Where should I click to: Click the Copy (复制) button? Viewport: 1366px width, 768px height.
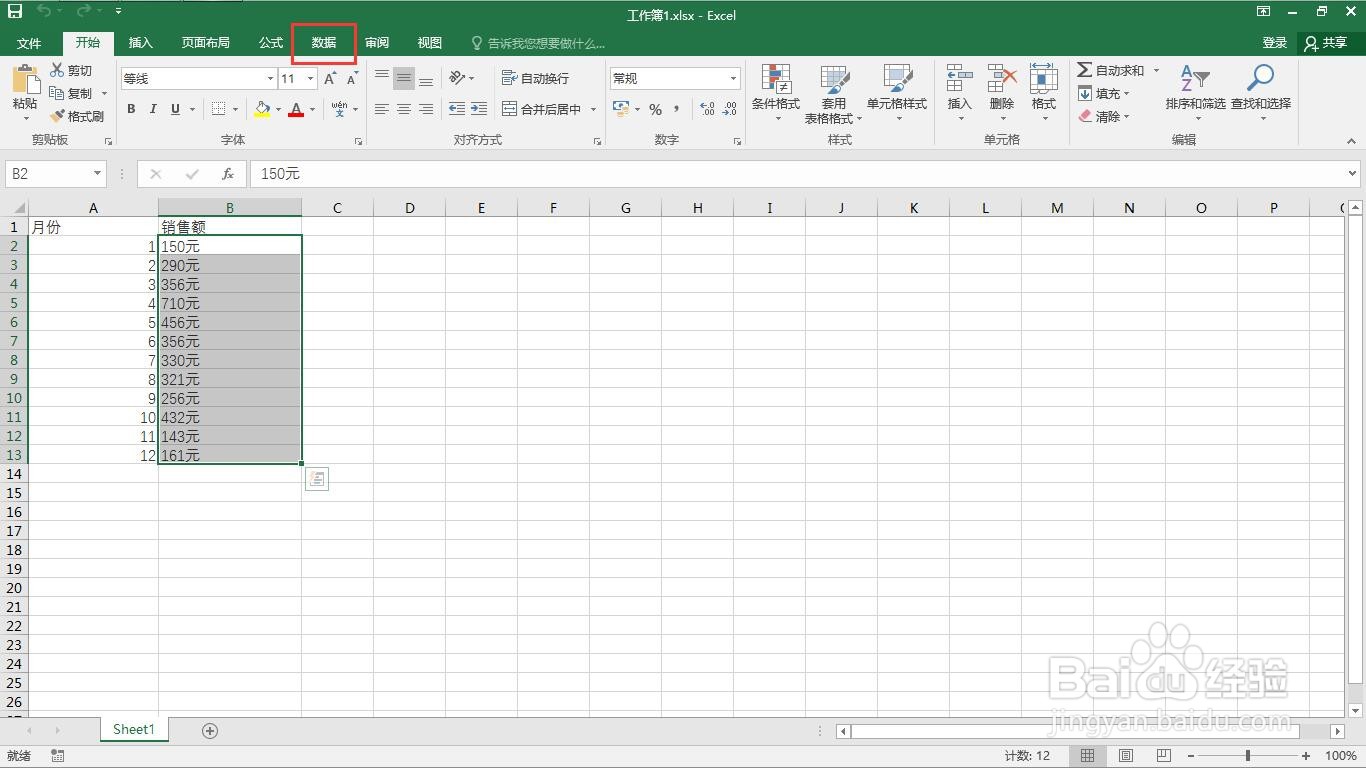[73, 93]
